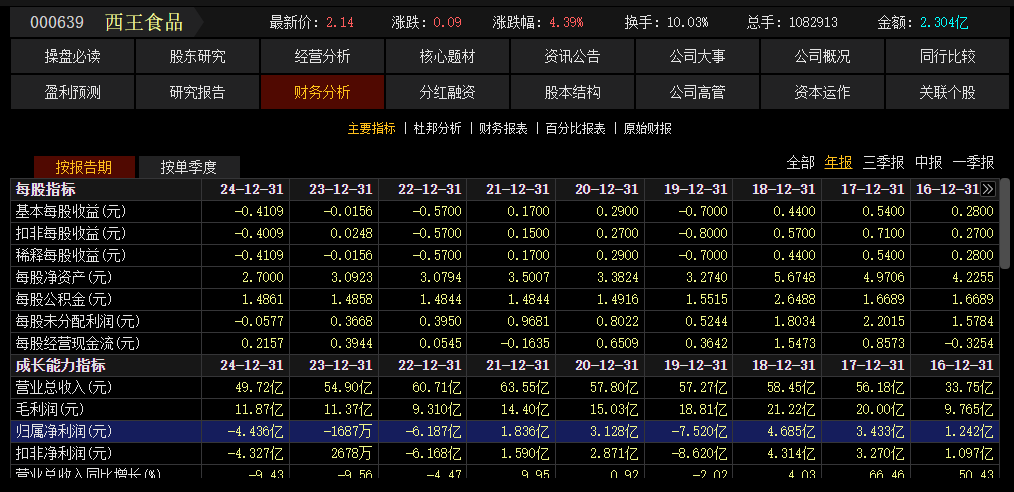1014x492 pixels.
Task: Select the 主要指标 sub-link
Action: pos(371,129)
